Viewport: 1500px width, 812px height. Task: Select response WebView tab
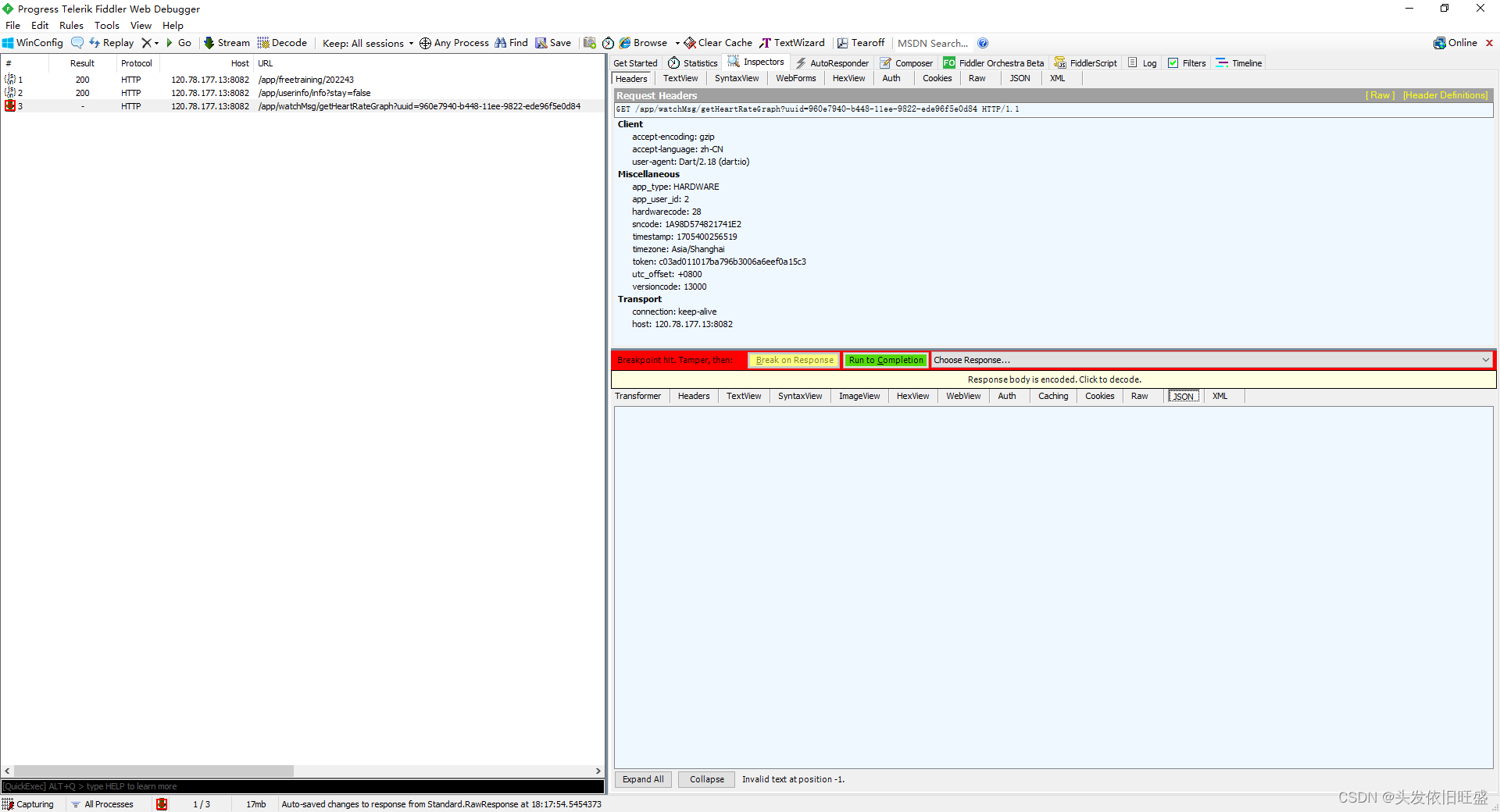963,396
